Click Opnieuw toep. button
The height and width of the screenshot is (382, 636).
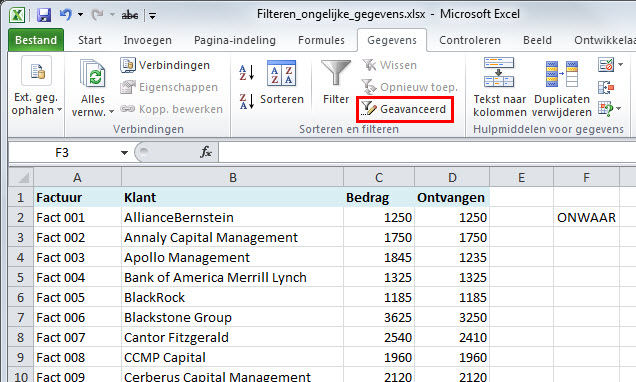[410, 87]
